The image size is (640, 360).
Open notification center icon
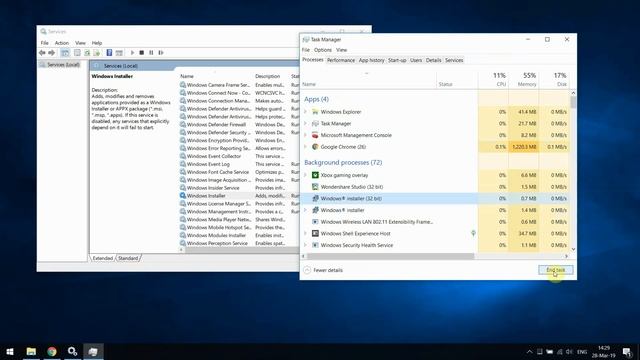click(x=627, y=352)
